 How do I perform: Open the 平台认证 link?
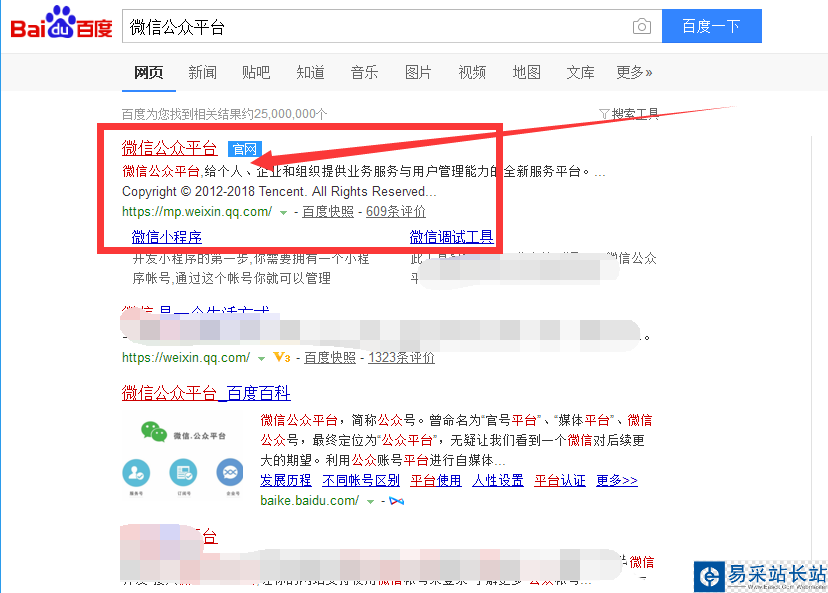(x=560, y=481)
